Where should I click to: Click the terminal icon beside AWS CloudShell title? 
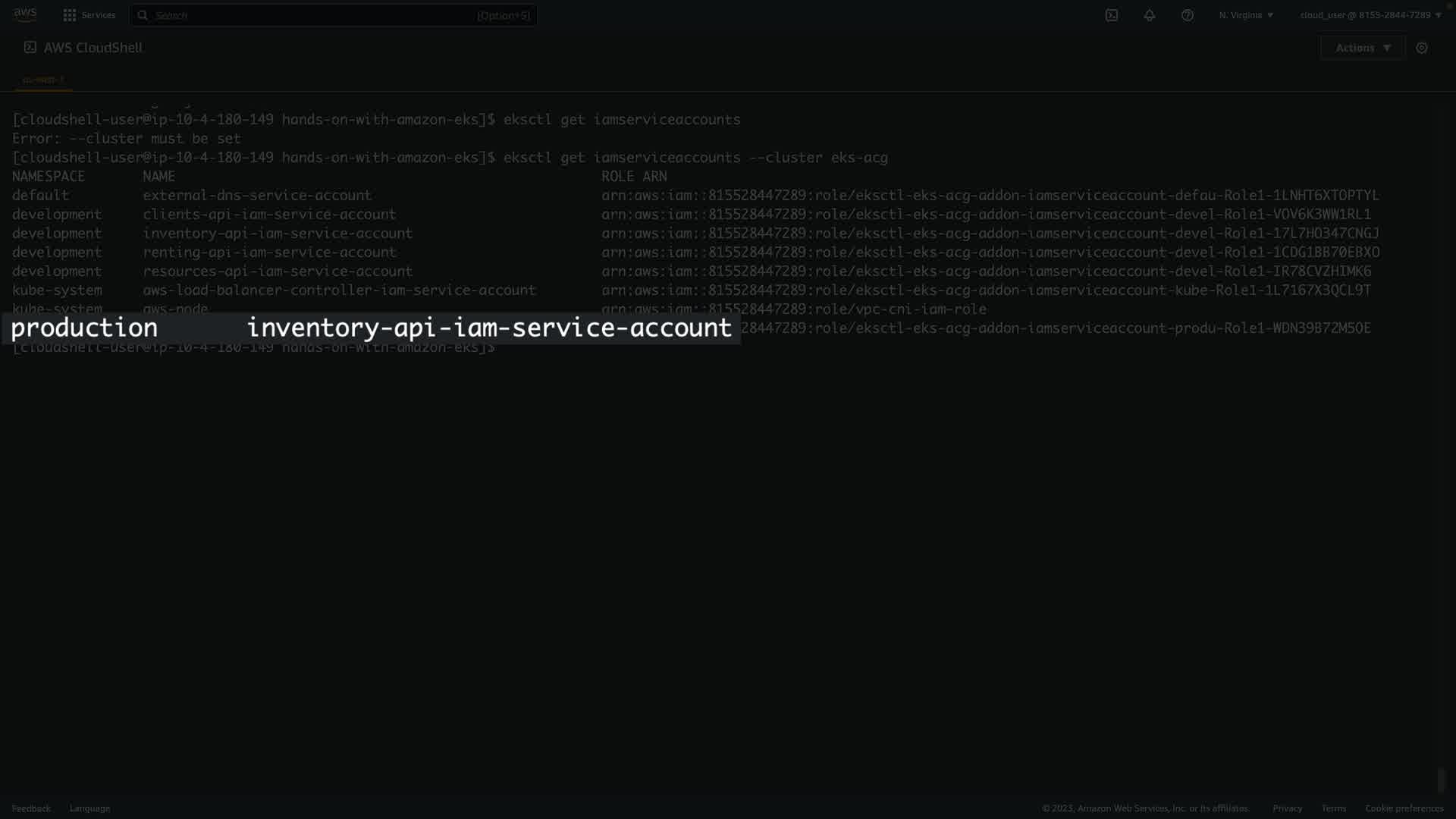pyautogui.click(x=30, y=47)
